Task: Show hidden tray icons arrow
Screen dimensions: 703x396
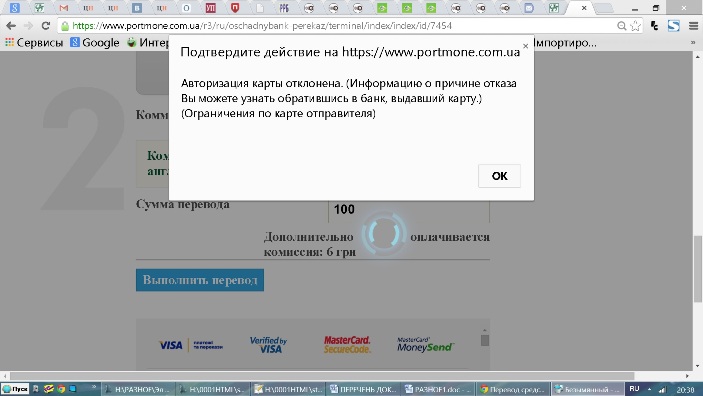Action: pos(650,389)
